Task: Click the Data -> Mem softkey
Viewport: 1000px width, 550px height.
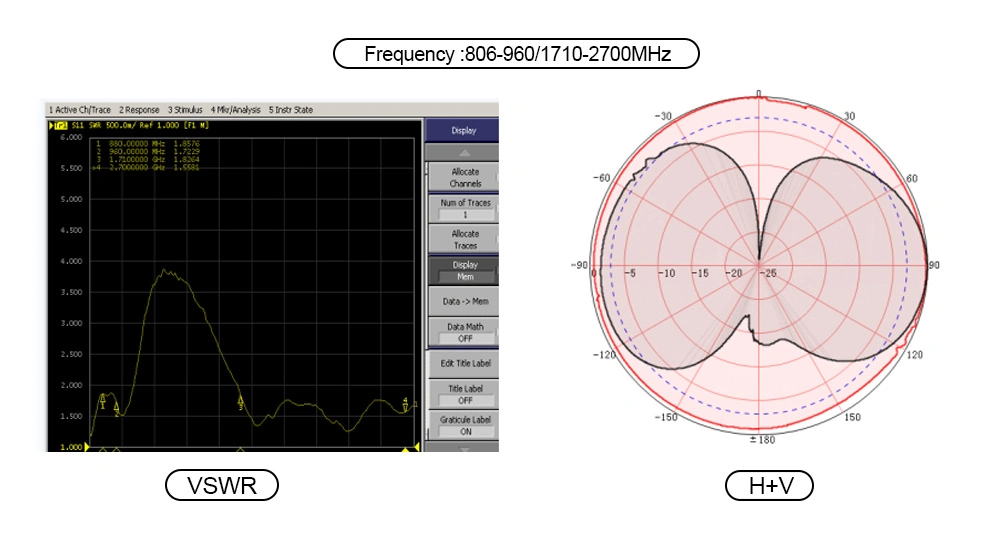Action: tap(464, 301)
